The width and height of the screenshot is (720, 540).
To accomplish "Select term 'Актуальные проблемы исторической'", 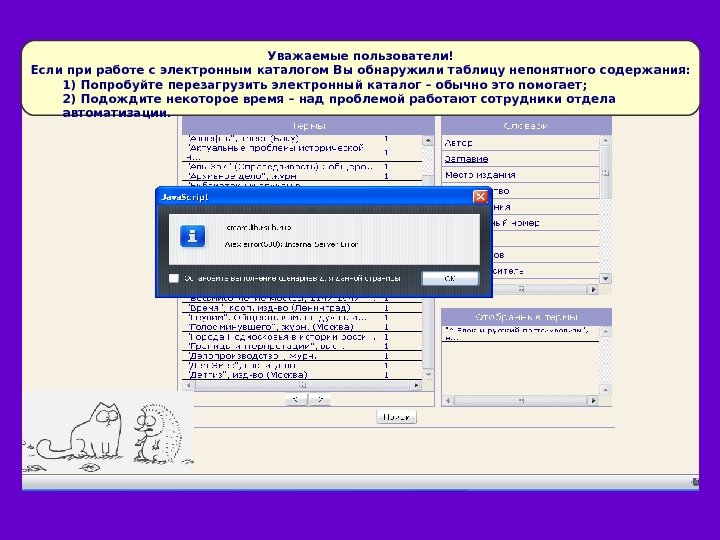I will [x=303, y=152].
